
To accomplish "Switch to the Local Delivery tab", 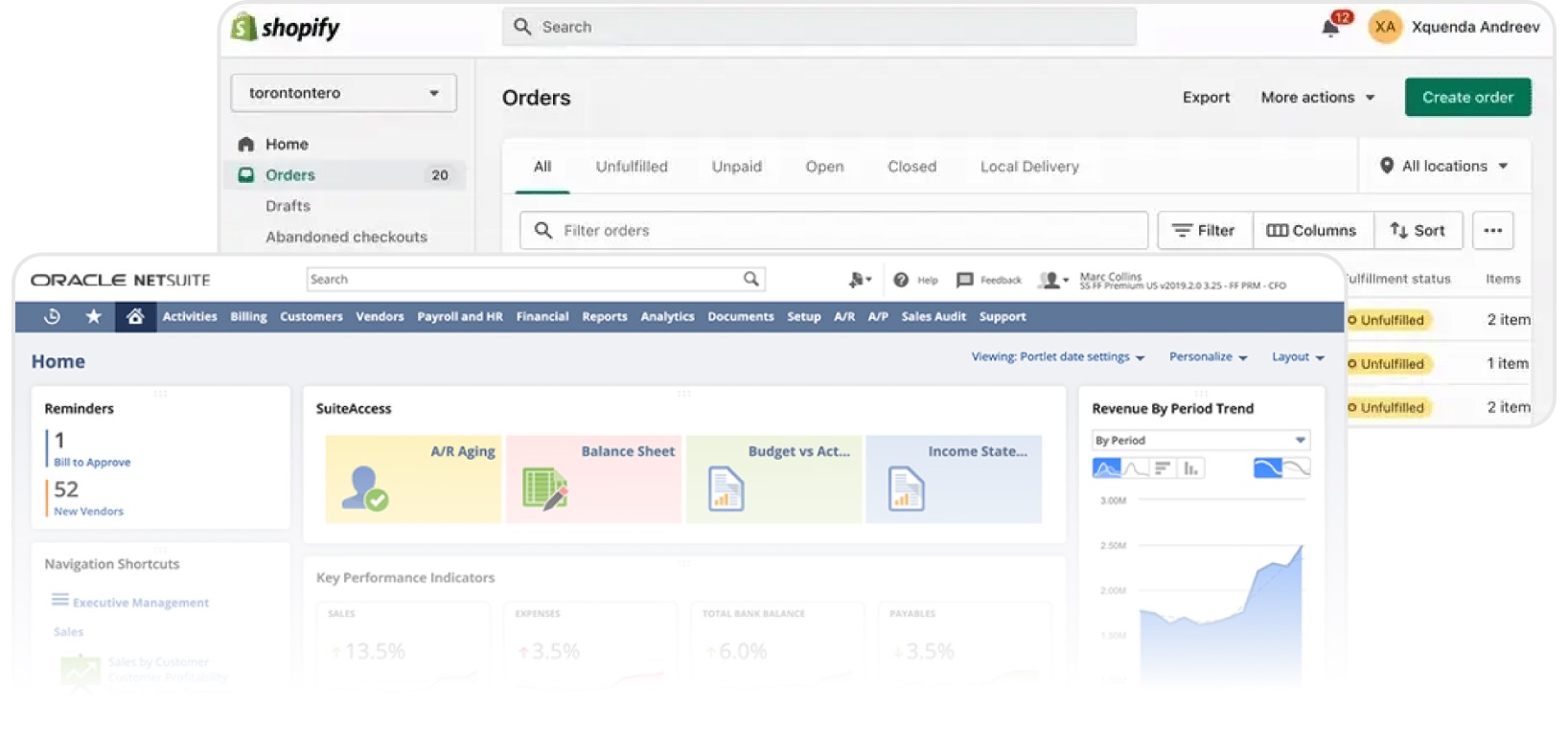I will [x=1029, y=166].
